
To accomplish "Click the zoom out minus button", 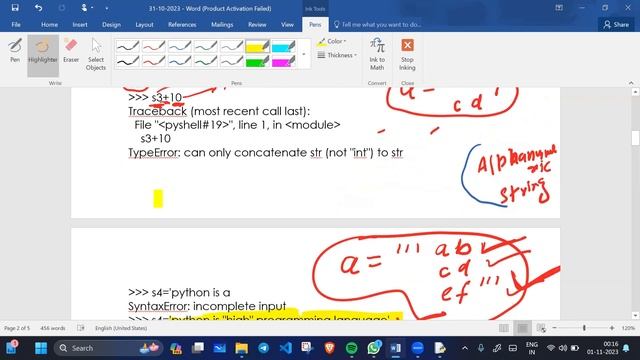I will click(x=554, y=328).
